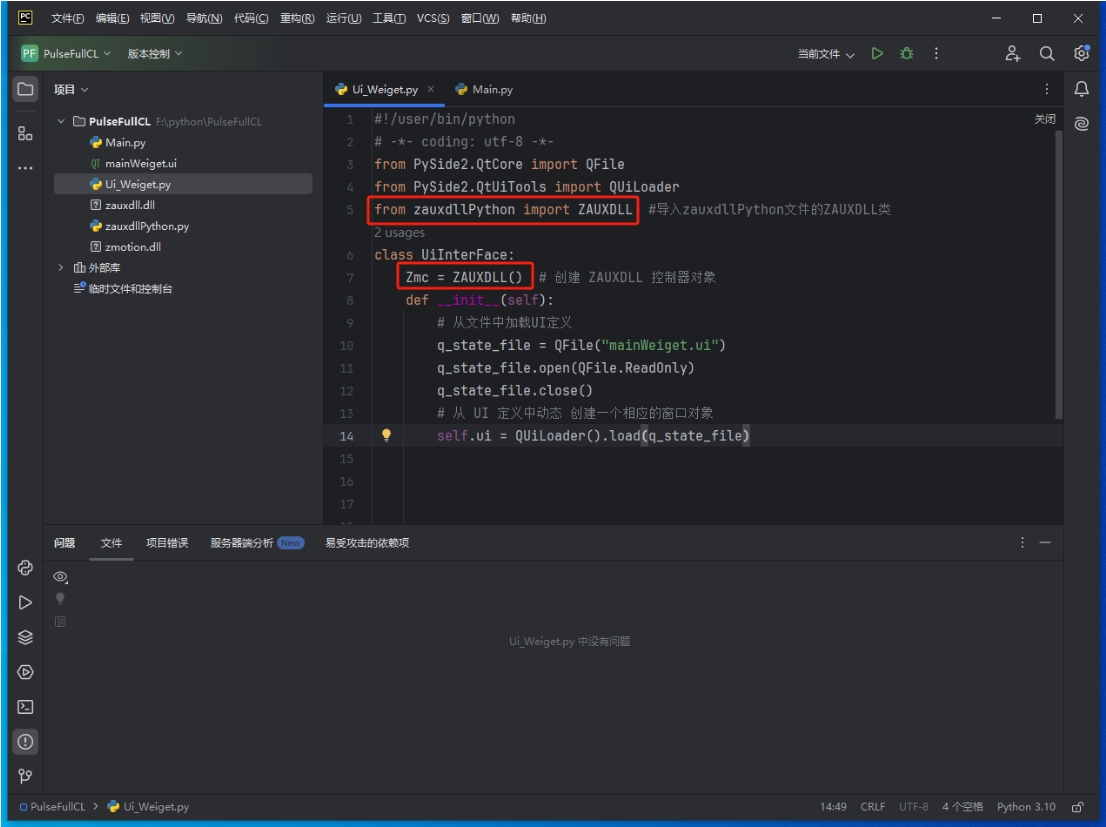The height and width of the screenshot is (827, 1106).
Task: Open PulseFullCL project dropdown
Action: (67, 54)
